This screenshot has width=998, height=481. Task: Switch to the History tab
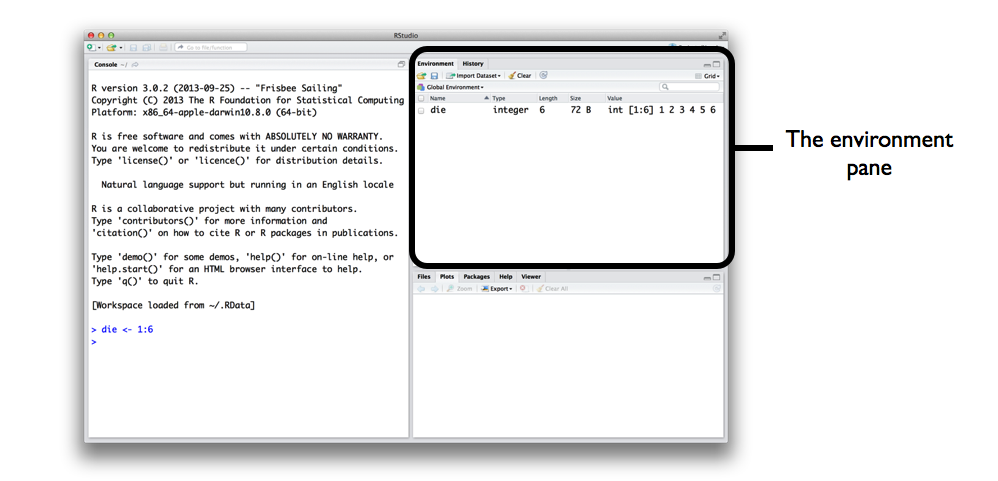[472, 64]
